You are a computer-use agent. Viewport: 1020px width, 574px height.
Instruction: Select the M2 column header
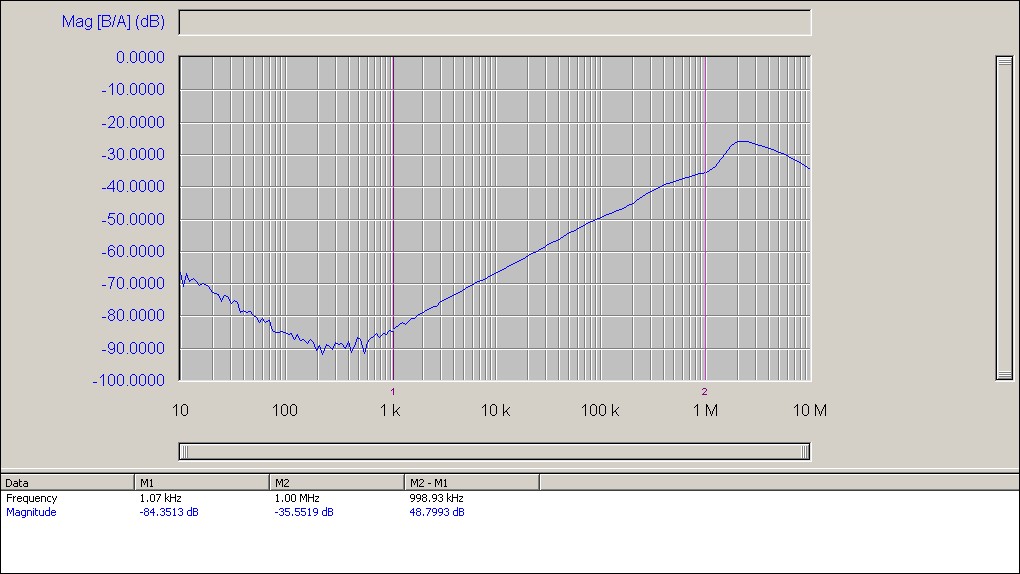(337, 483)
